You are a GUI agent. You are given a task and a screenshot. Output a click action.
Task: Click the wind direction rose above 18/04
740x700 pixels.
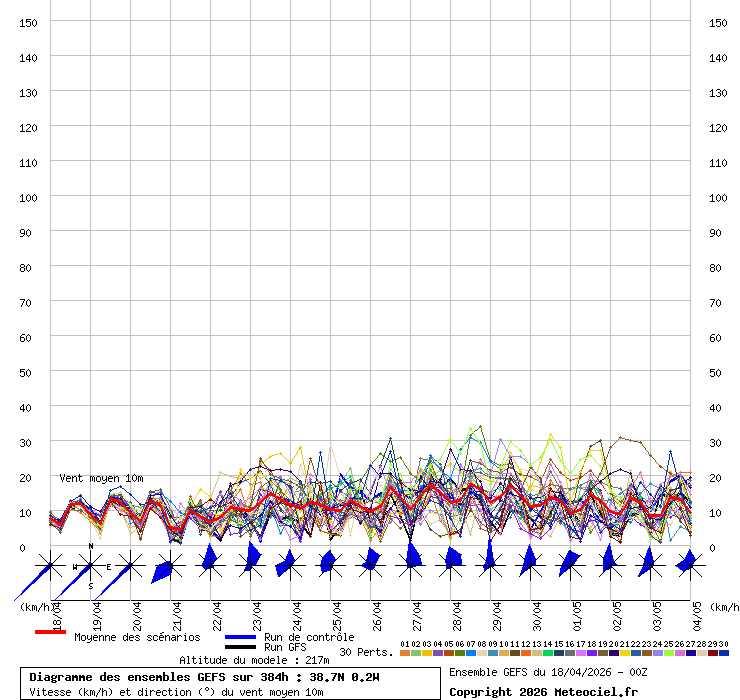tap(50, 566)
